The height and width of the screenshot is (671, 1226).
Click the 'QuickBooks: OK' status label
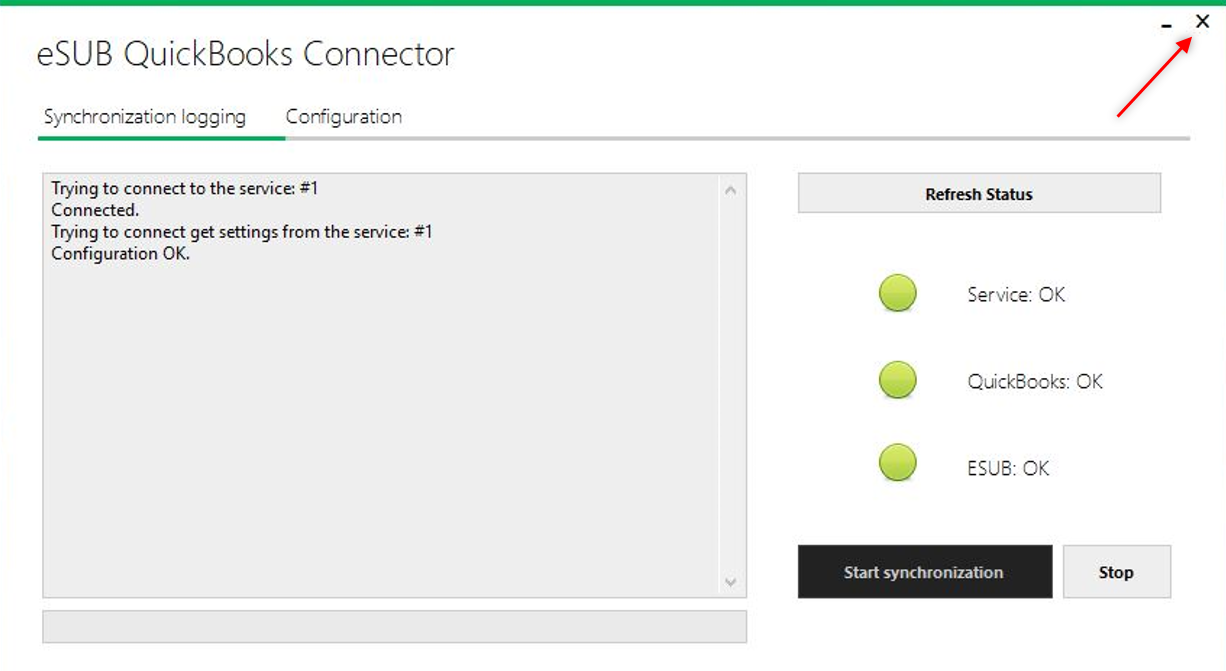click(1035, 381)
